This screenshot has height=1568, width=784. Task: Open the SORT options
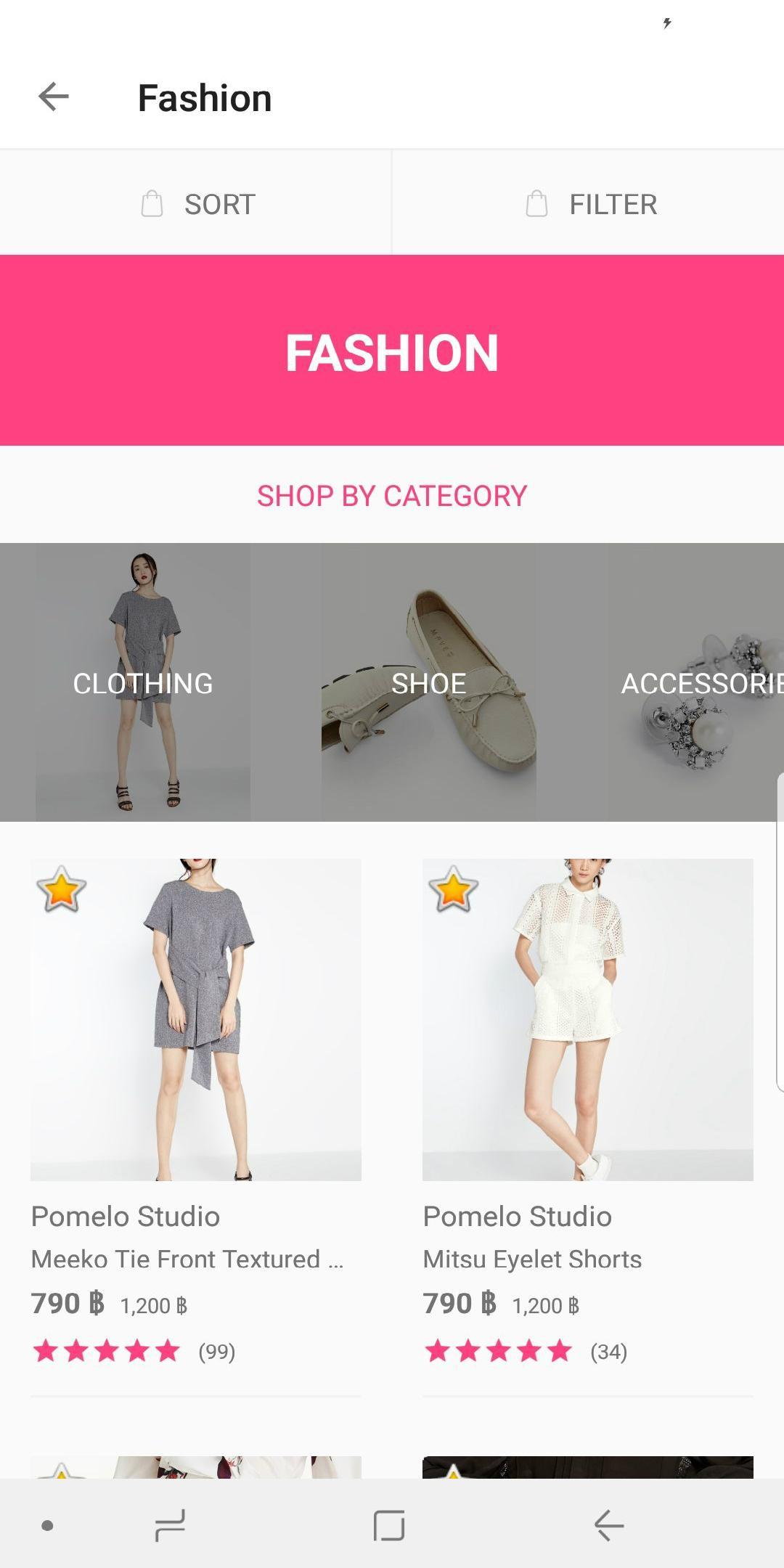pos(196,203)
